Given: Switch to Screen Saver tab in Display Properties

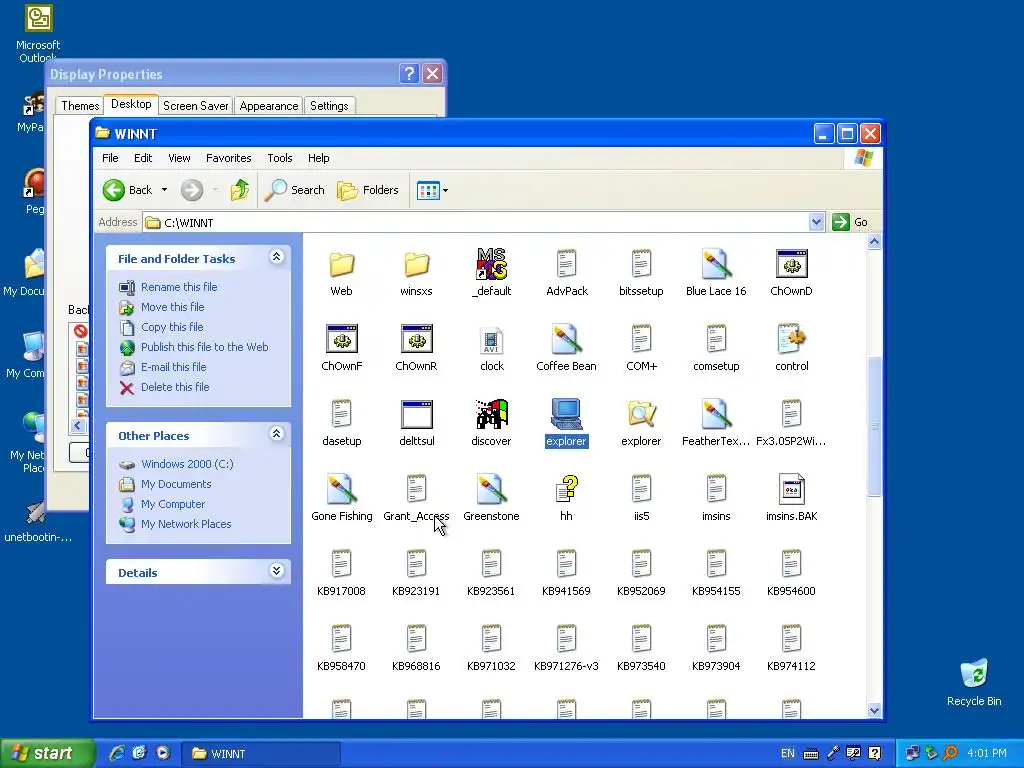Looking at the screenshot, I should tap(195, 106).
